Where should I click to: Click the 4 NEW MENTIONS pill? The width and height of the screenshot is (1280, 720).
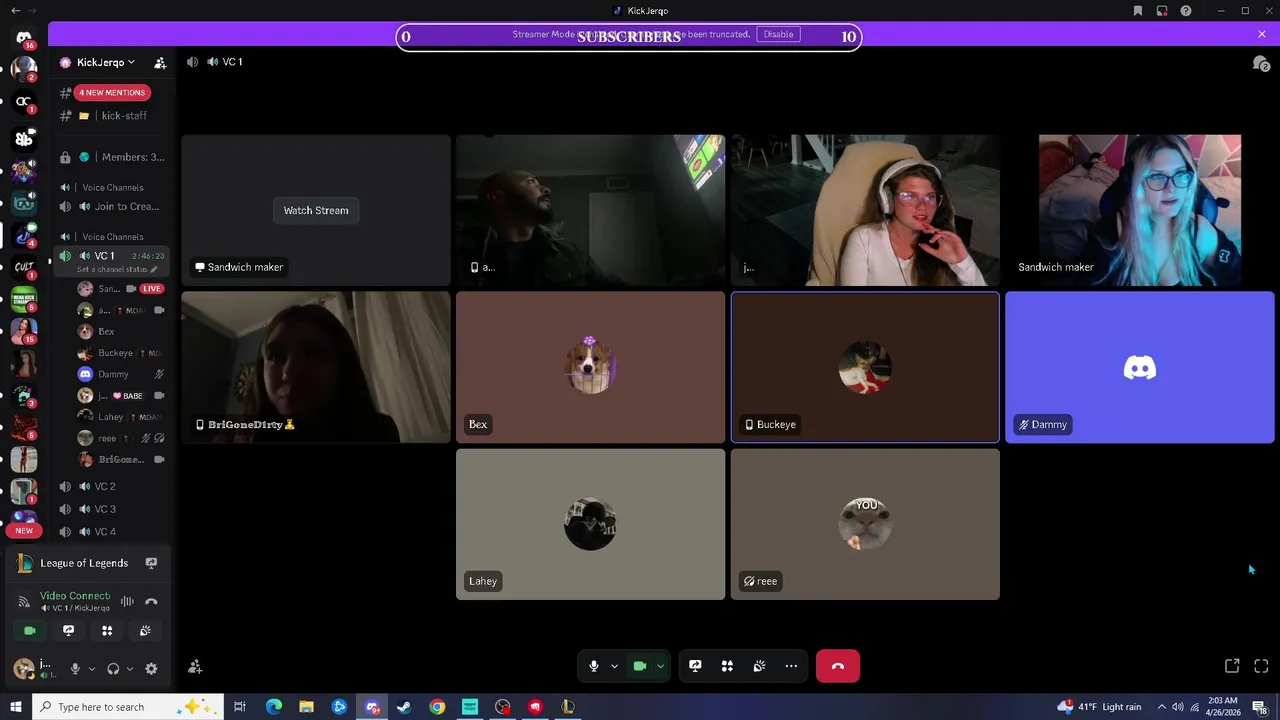tap(112, 92)
